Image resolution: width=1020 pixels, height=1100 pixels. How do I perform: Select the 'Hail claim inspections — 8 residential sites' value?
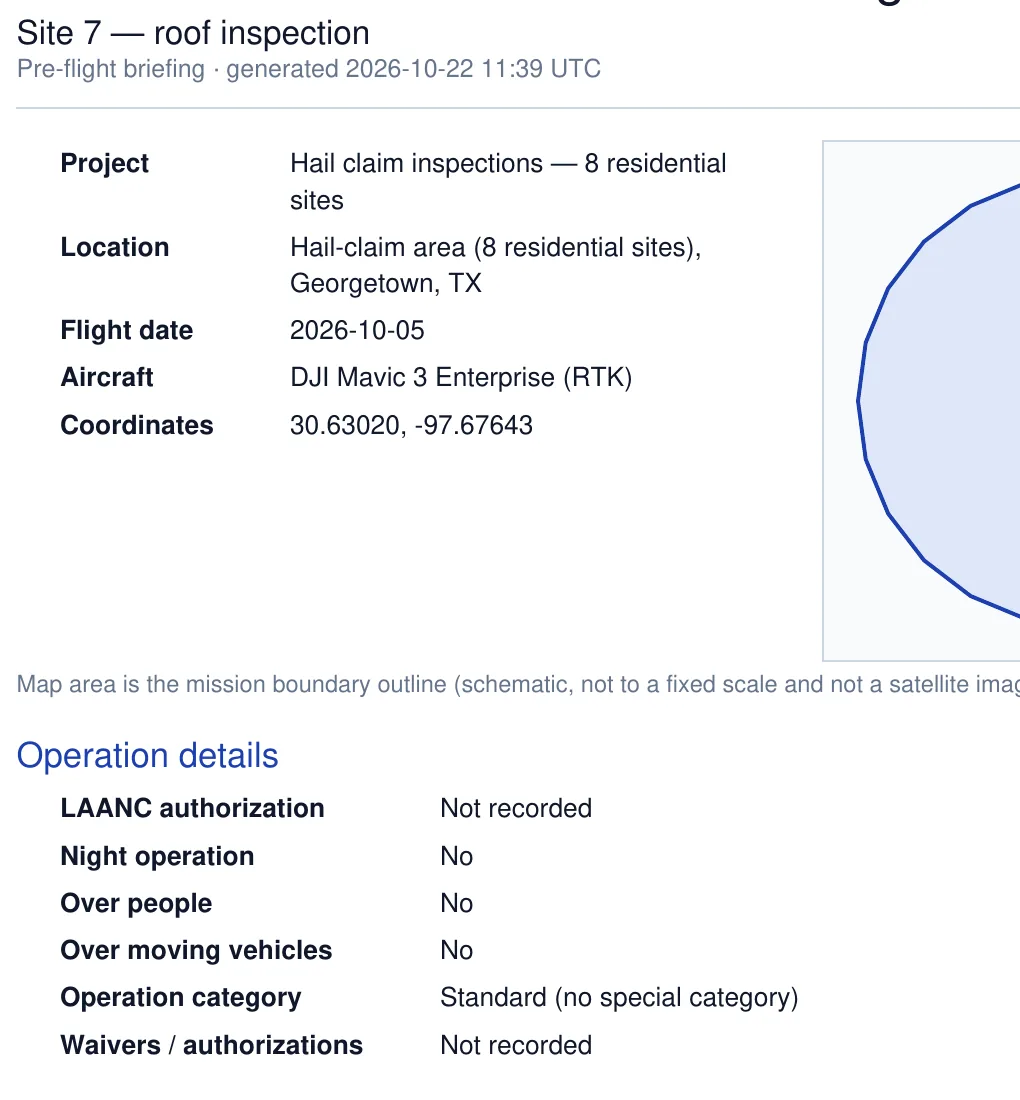508,182
